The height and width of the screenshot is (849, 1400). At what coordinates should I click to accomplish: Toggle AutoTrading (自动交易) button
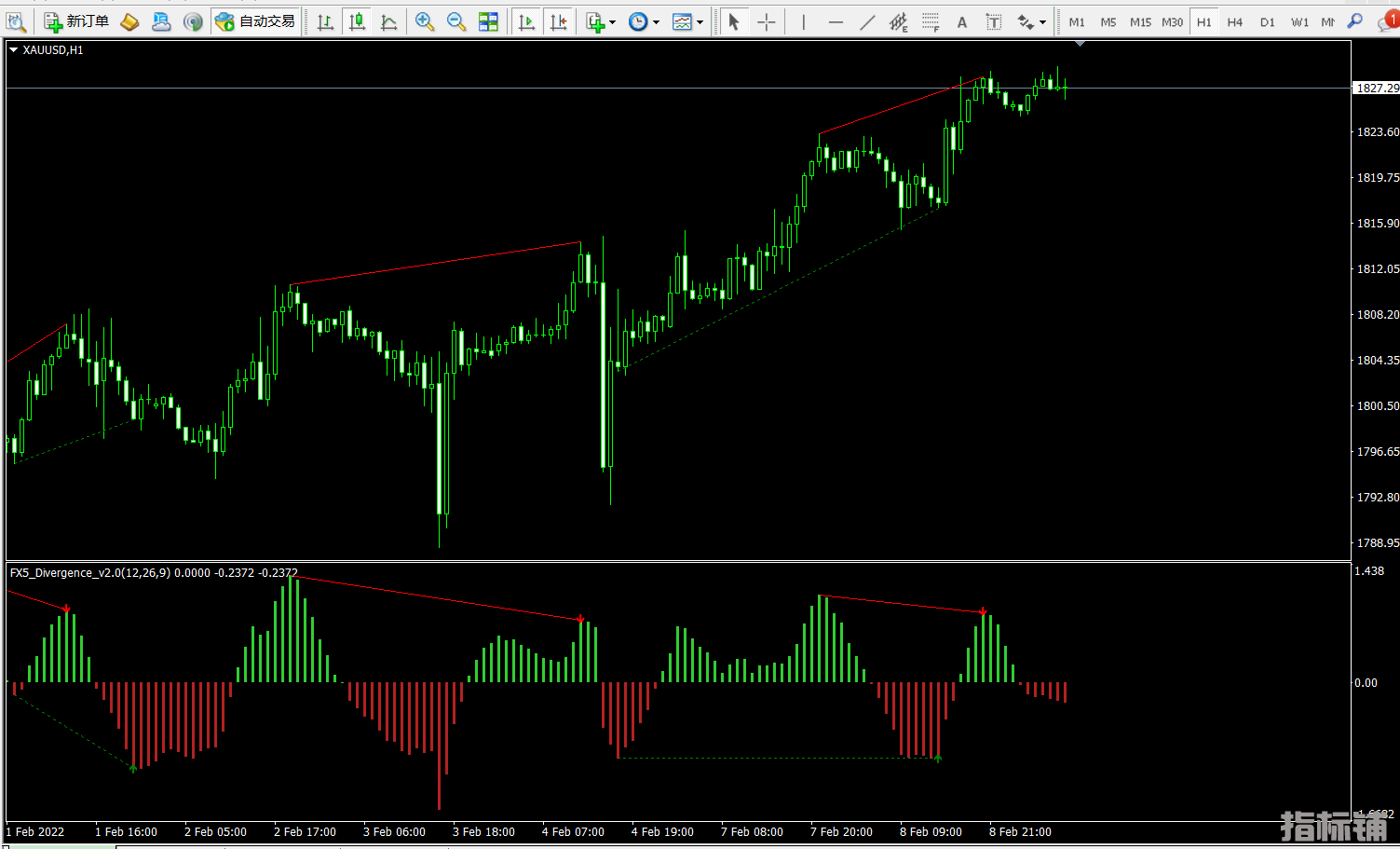pos(255,21)
